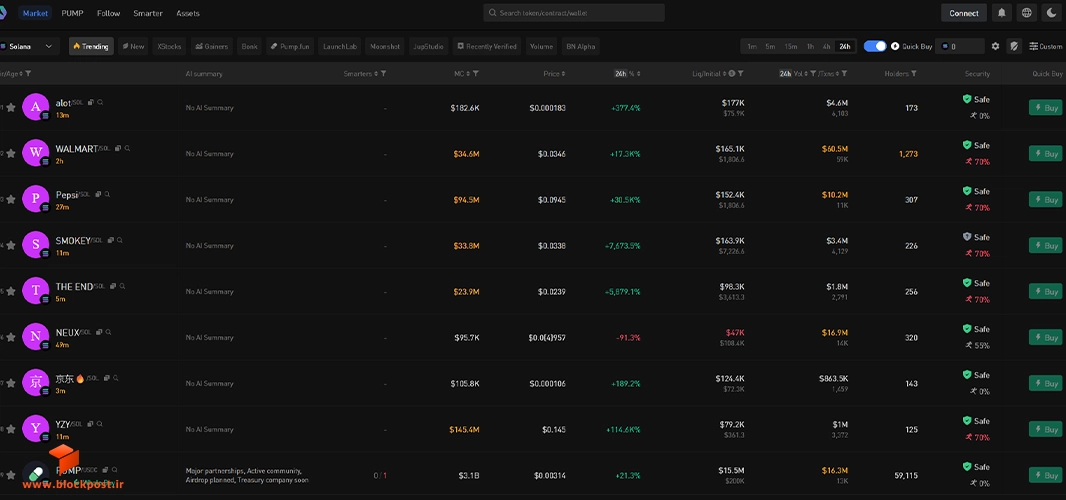Search alot token magnifier icon
The width and height of the screenshot is (1066, 500).
100,102
